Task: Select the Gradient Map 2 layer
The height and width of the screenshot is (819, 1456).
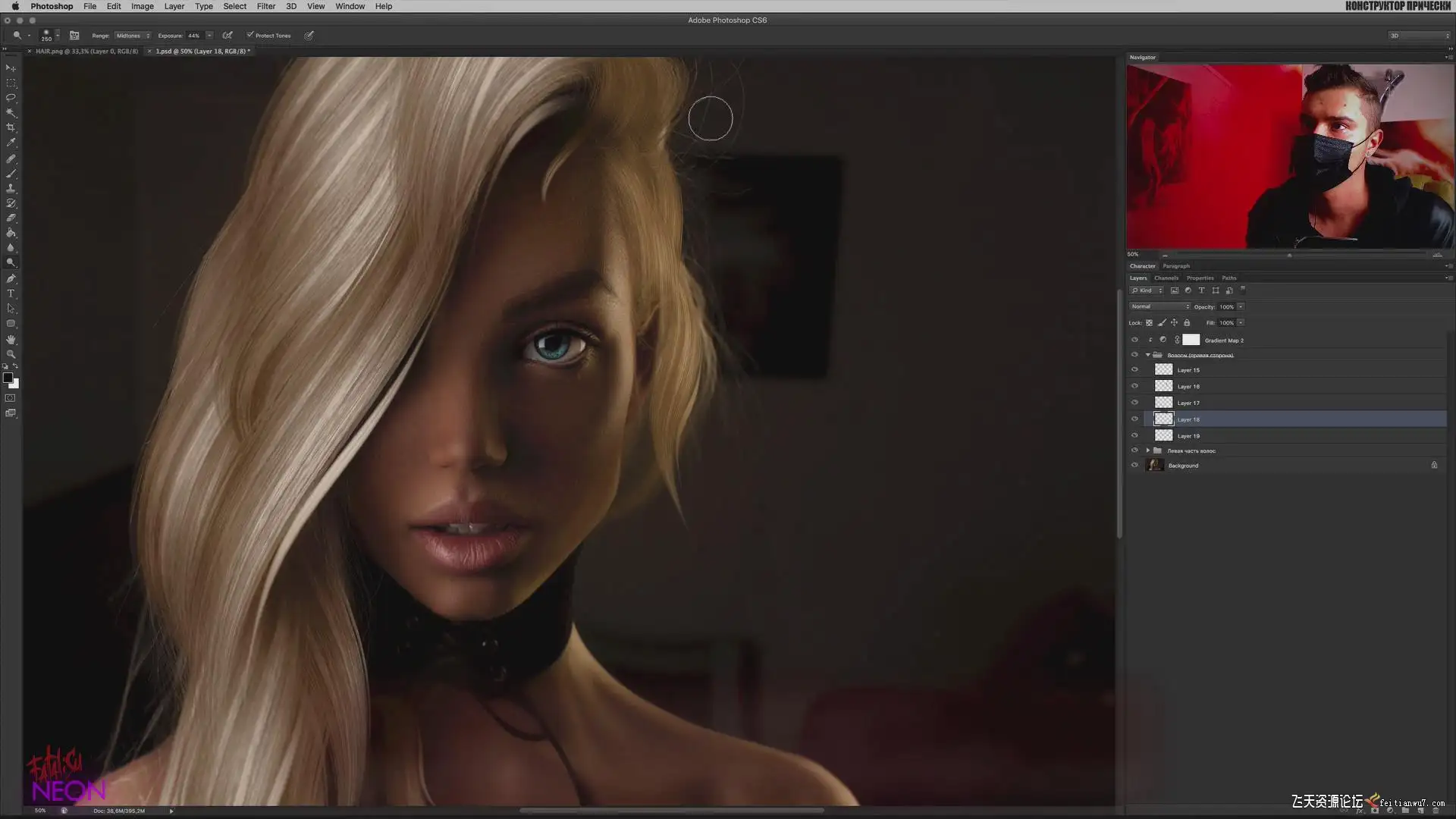Action: (x=1223, y=340)
